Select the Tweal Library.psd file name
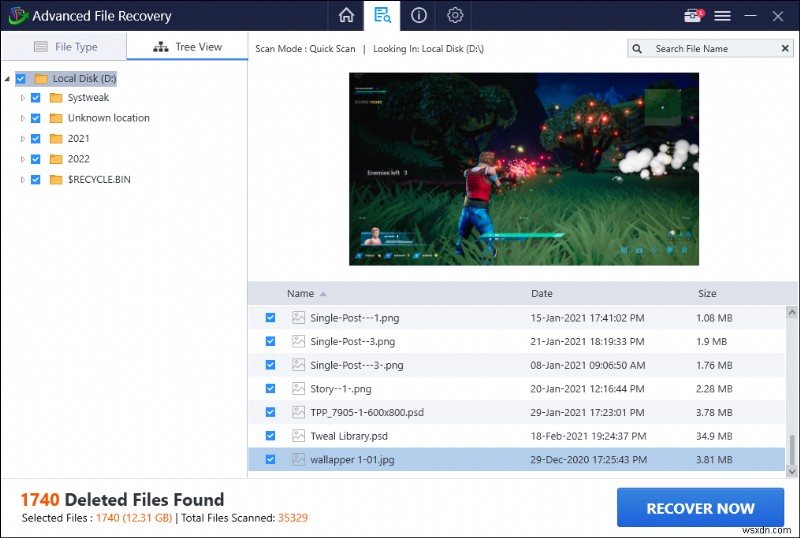800x538 pixels. (349, 436)
